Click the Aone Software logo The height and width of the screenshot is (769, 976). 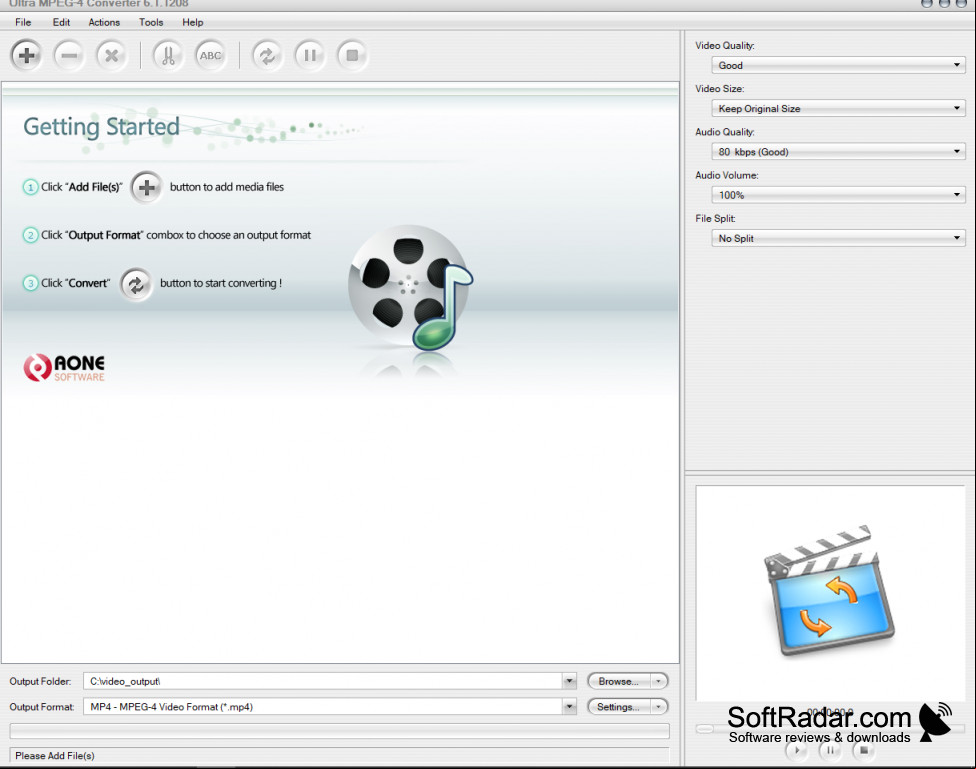[64, 367]
